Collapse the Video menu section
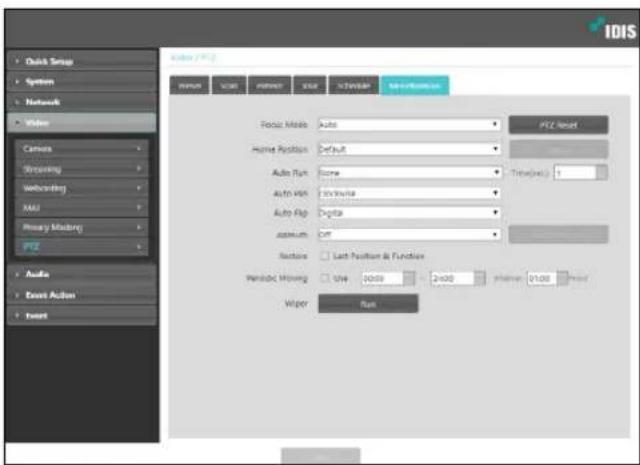Viewport: 640px width, 465px height. pos(82,122)
